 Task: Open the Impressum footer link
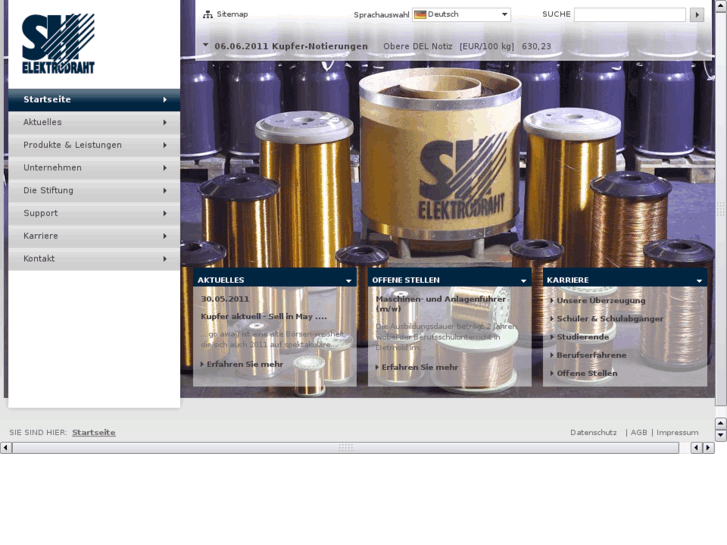[677, 433]
